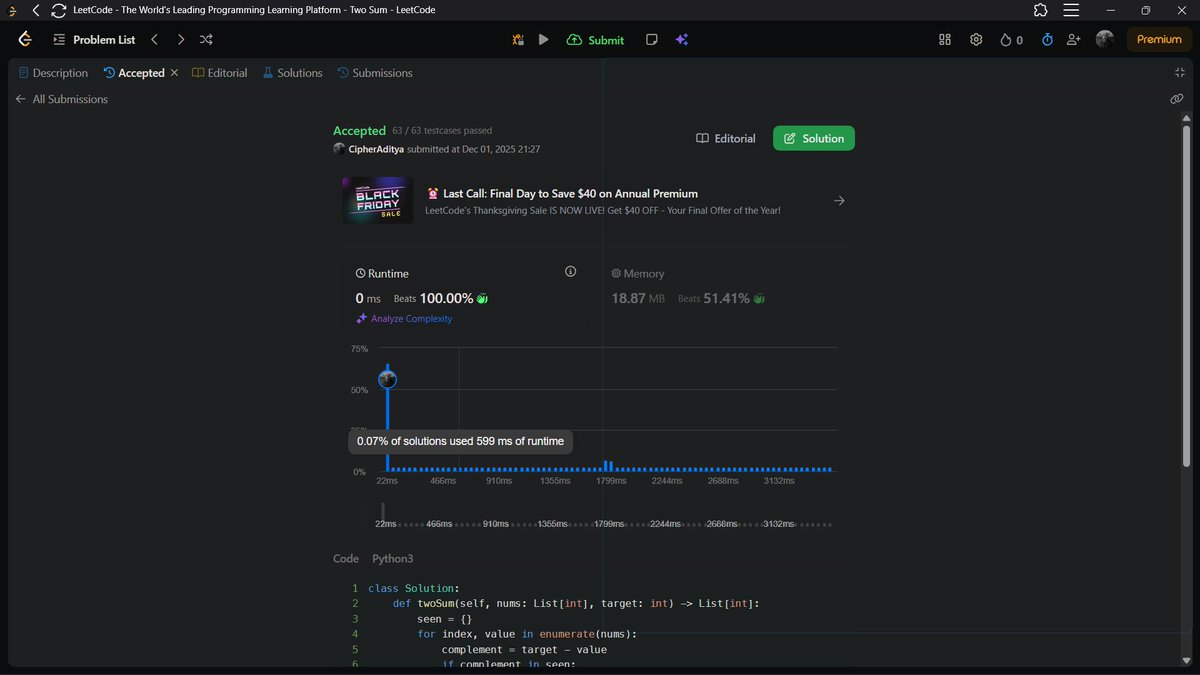The width and height of the screenshot is (1200, 675).
Task: Open the settings gear icon
Action: coord(976,40)
